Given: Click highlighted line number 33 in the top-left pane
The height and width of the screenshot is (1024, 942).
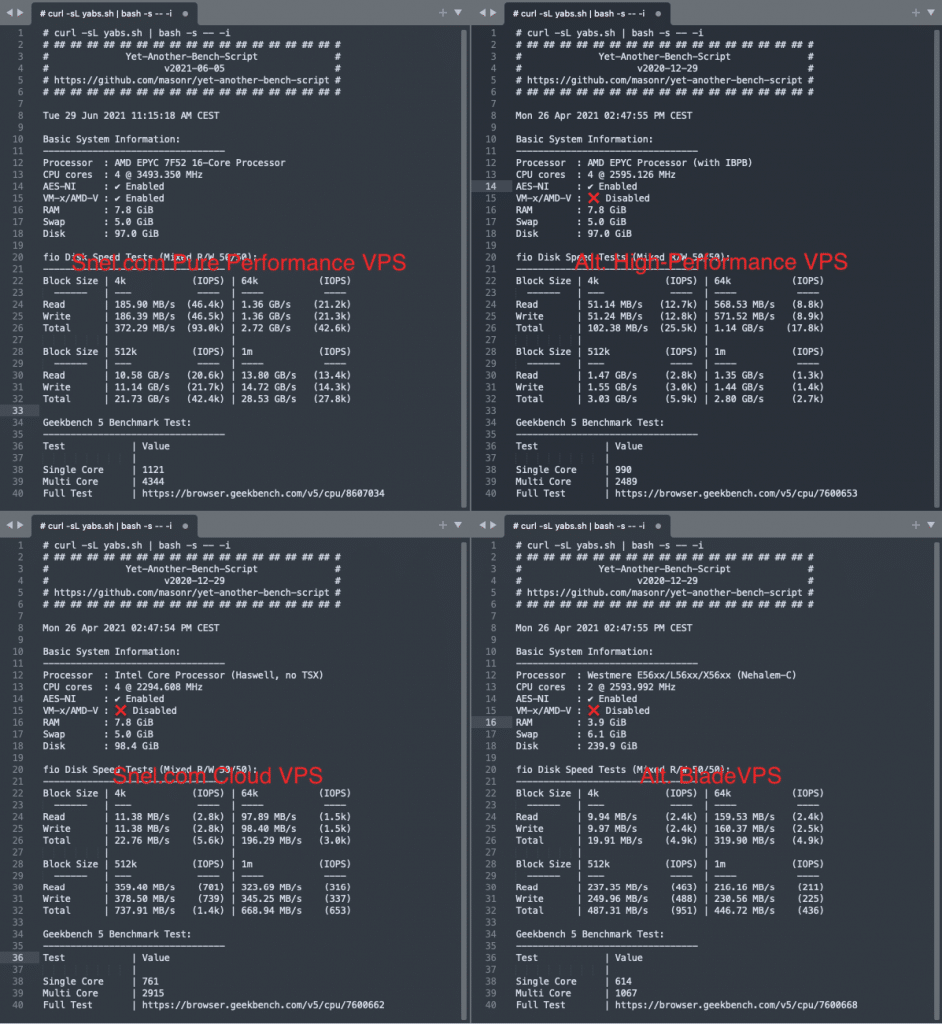Looking at the screenshot, I should 18,411.
